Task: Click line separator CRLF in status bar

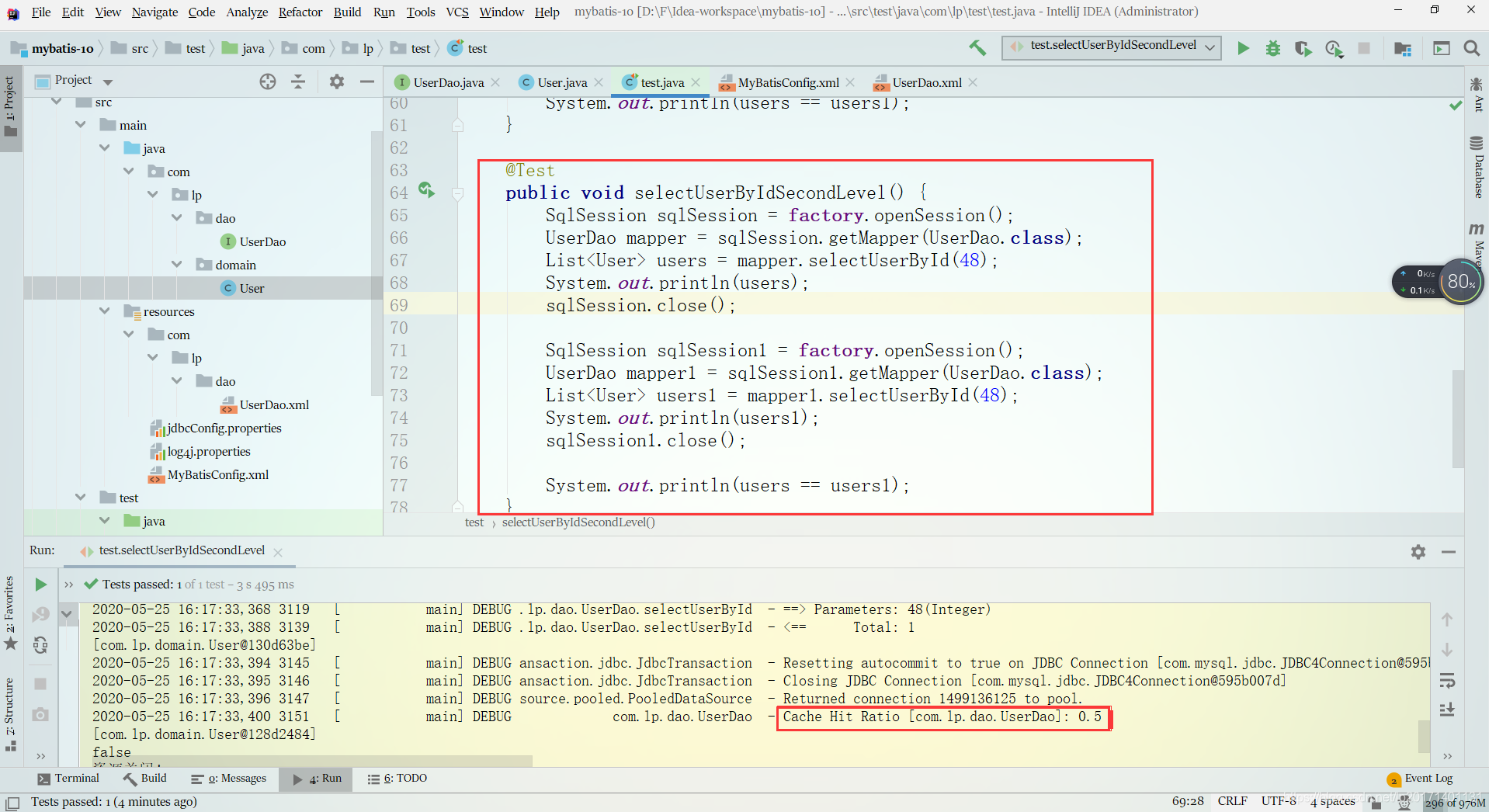Action: click(x=1232, y=801)
